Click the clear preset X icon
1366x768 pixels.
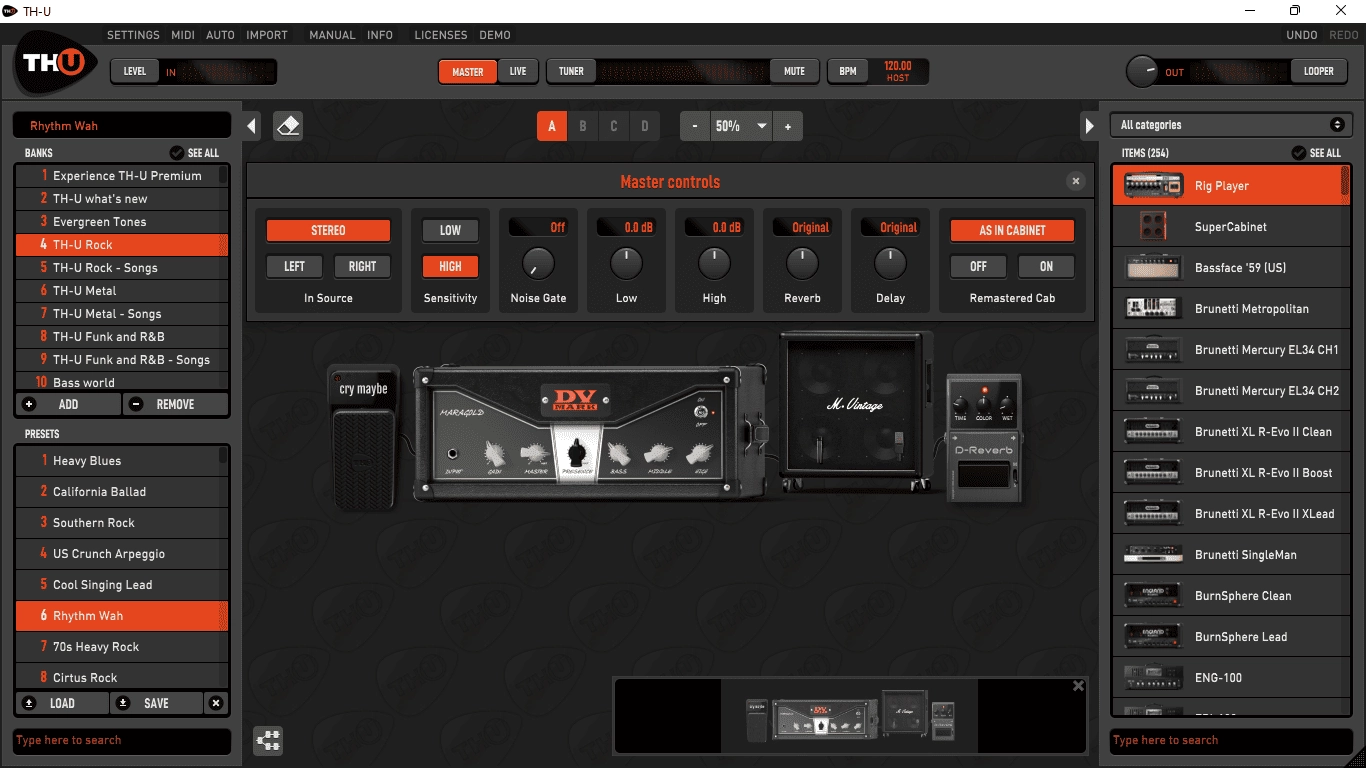tap(216, 703)
